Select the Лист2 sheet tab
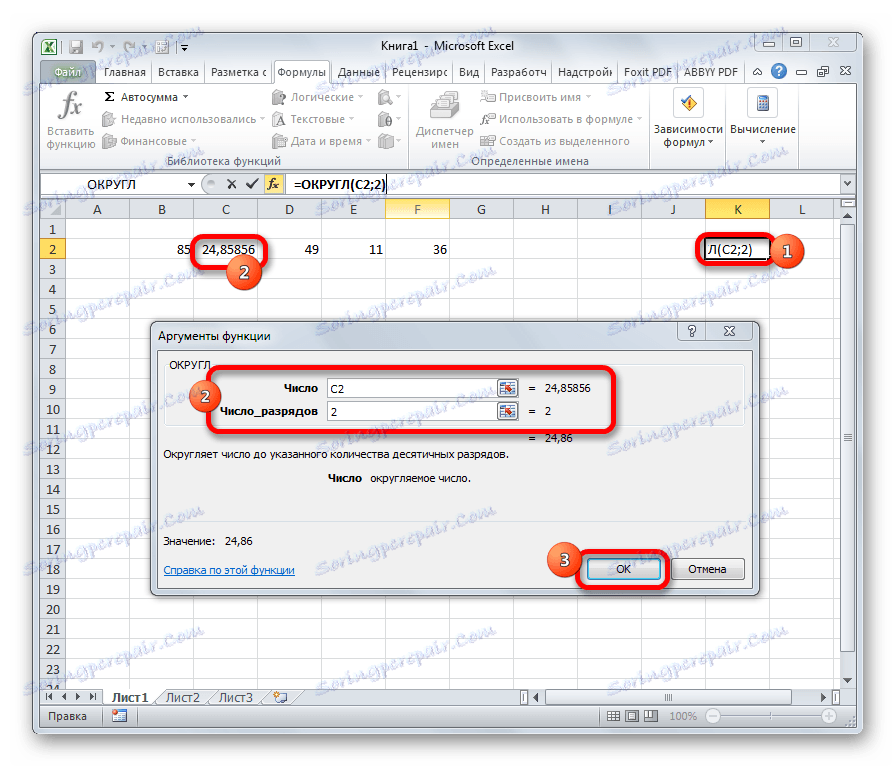896x767 pixels. [x=181, y=698]
